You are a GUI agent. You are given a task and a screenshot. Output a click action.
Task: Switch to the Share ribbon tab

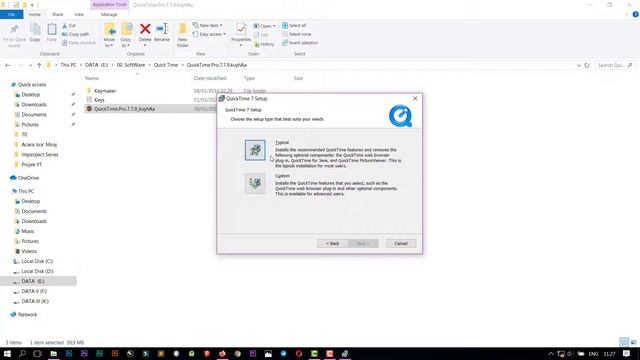pos(58,14)
